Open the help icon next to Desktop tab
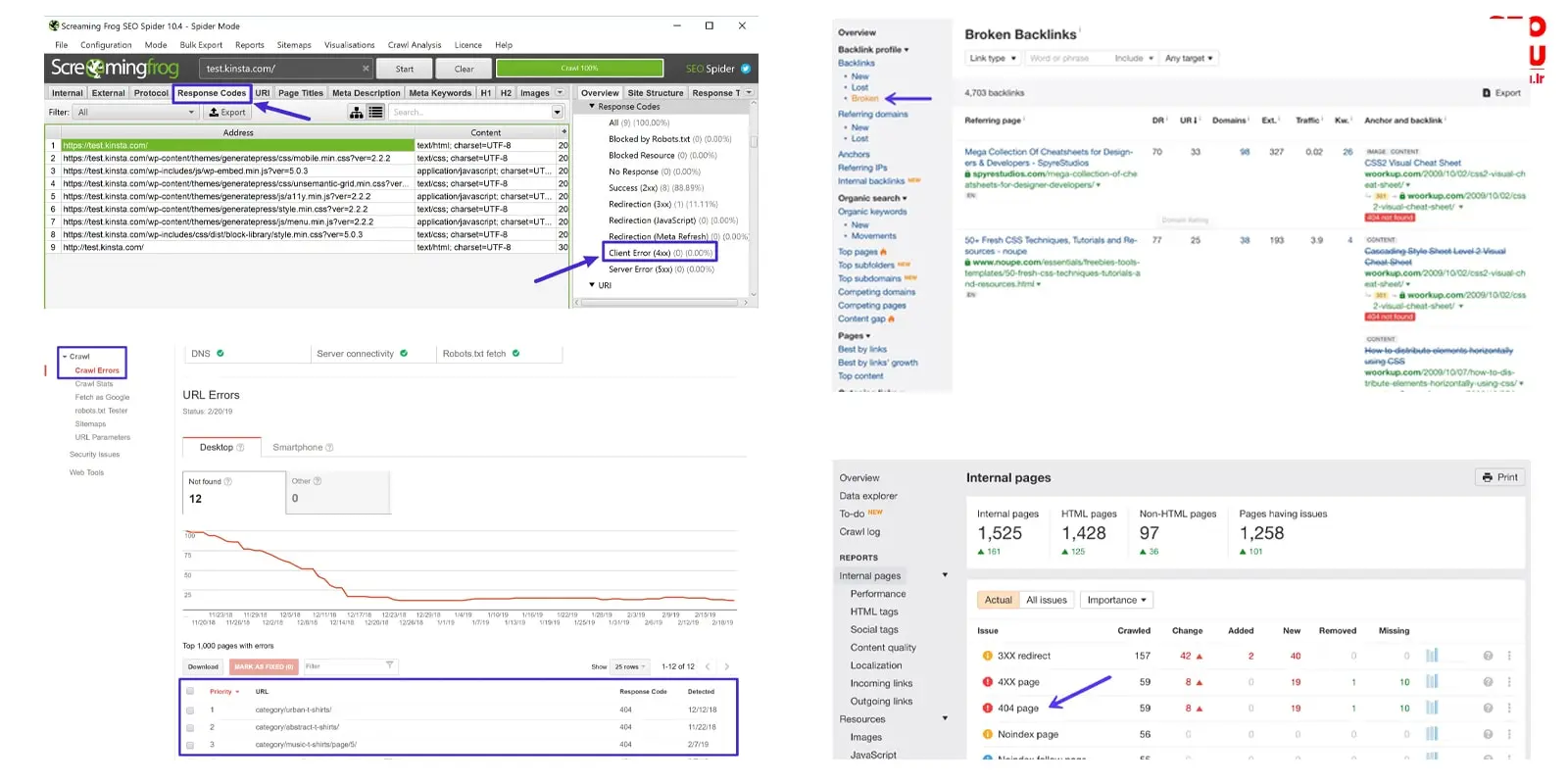1568x784 pixels. (x=240, y=448)
